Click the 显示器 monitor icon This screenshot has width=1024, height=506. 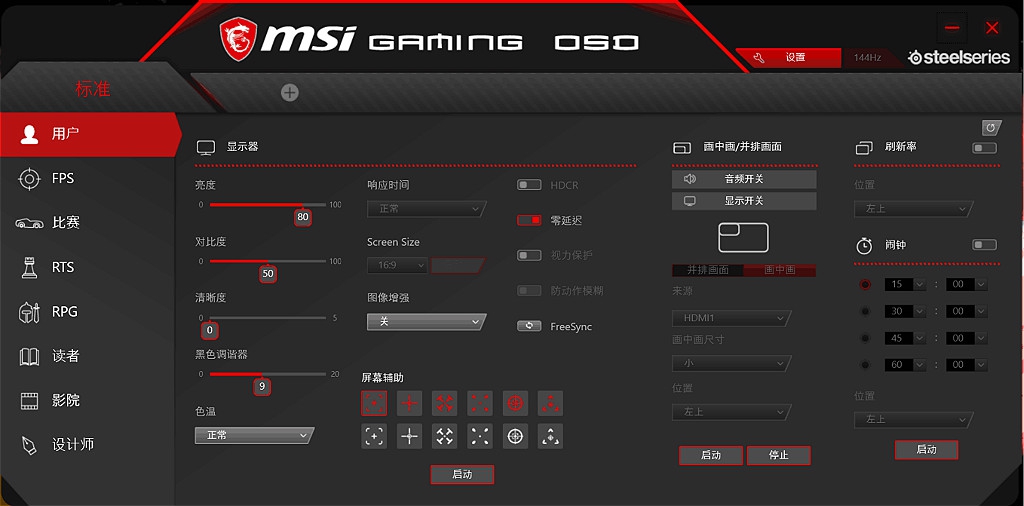click(x=206, y=148)
